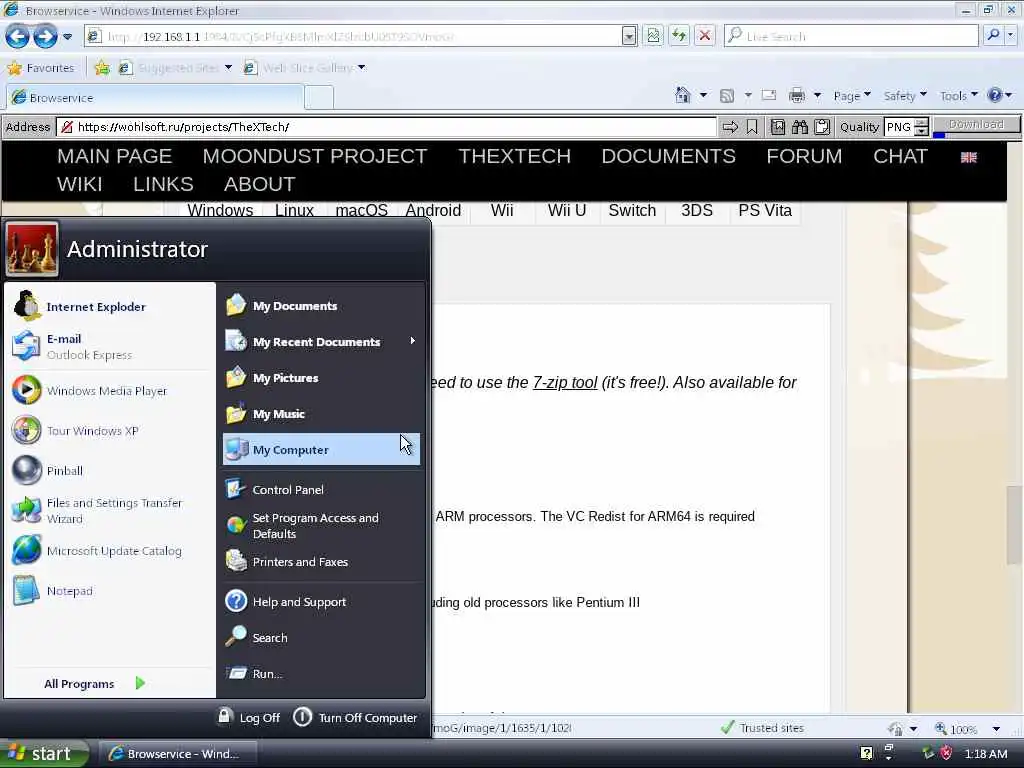Open Help and Support from the Start menu
The height and width of the screenshot is (768, 1024).
coord(321,601)
